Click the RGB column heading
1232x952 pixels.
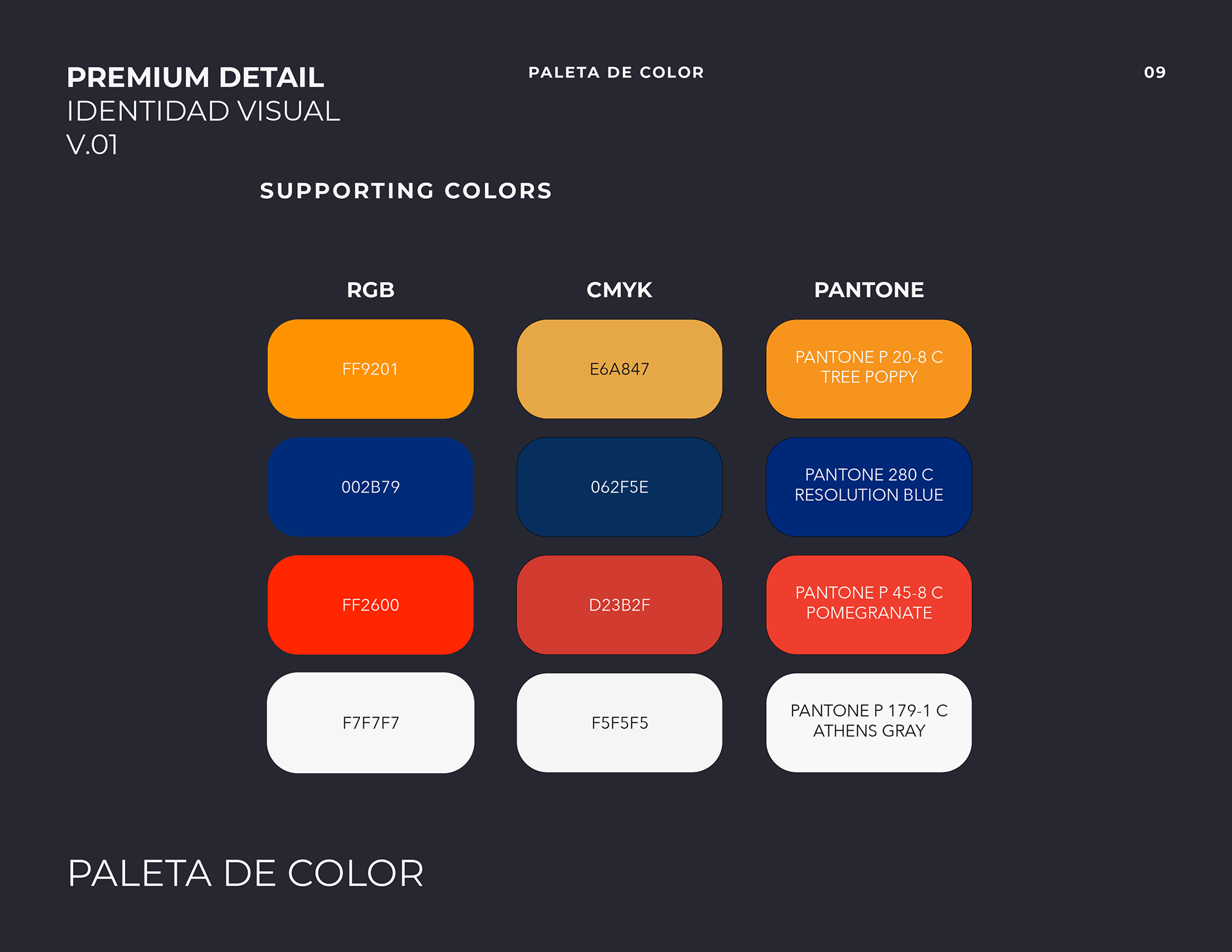pos(370,290)
